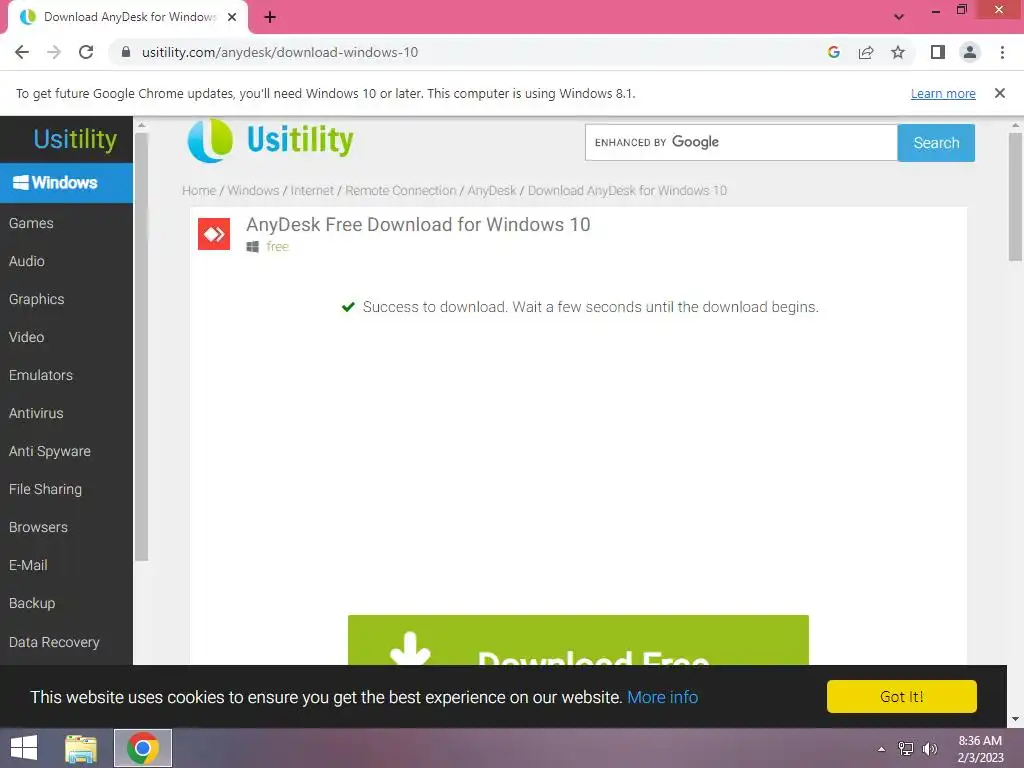Reload the current page
1024x768 pixels.
[x=86, y=52]
